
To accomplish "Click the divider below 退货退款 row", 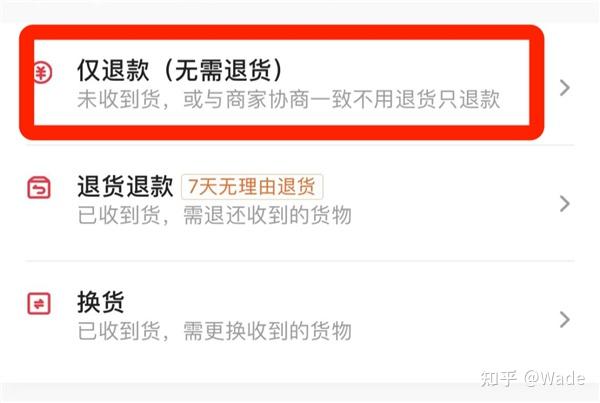I will 300,261.
